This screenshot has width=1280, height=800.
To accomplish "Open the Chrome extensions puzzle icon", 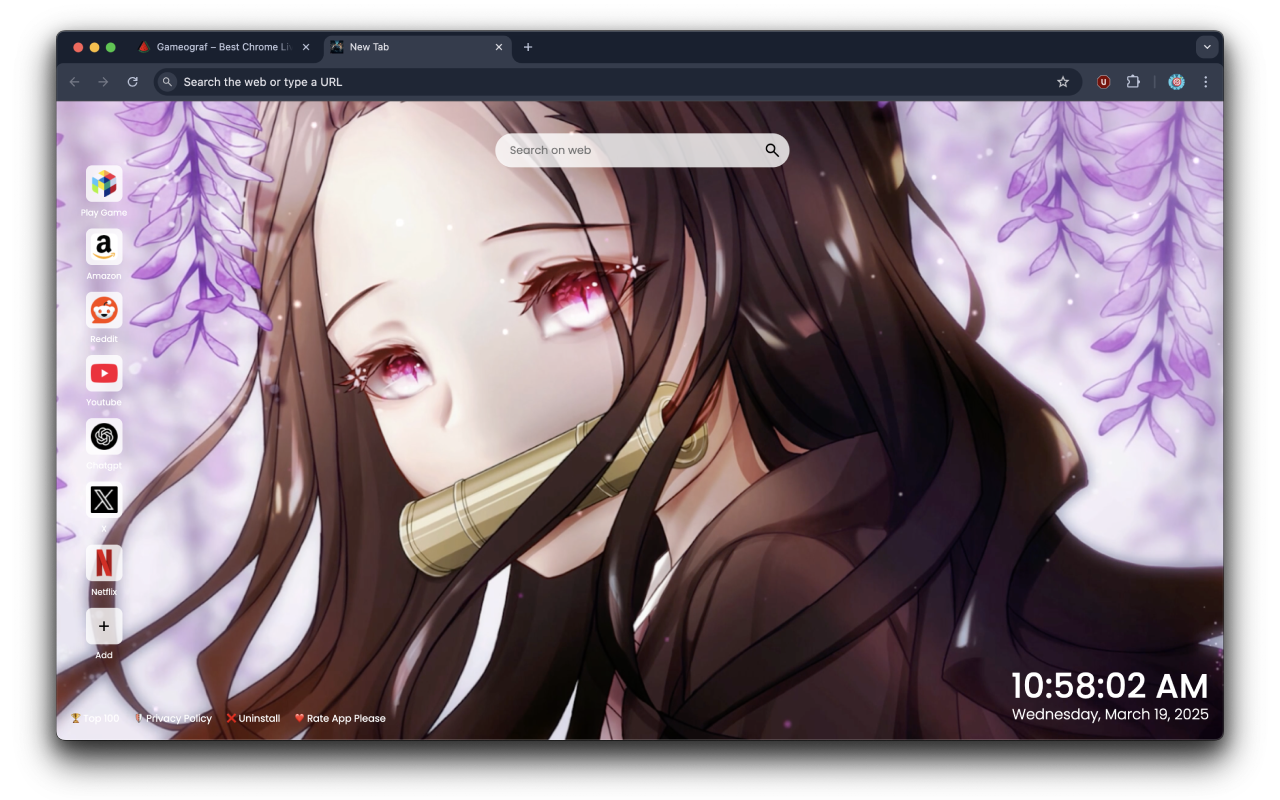I will pos(1133,81).
